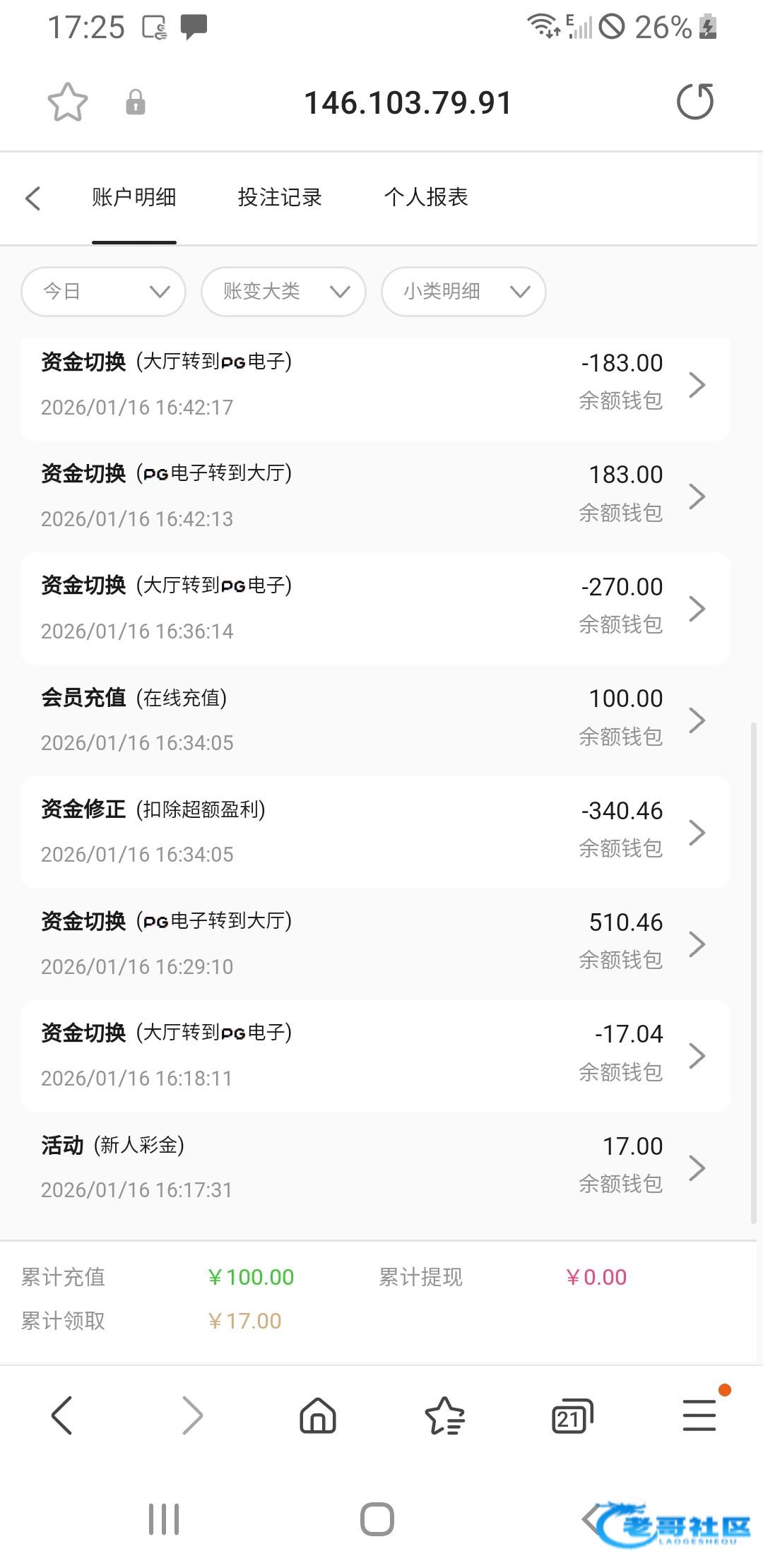
Task: Open the 会员充值 100.00 transaction details
Action: coord(374,720)
